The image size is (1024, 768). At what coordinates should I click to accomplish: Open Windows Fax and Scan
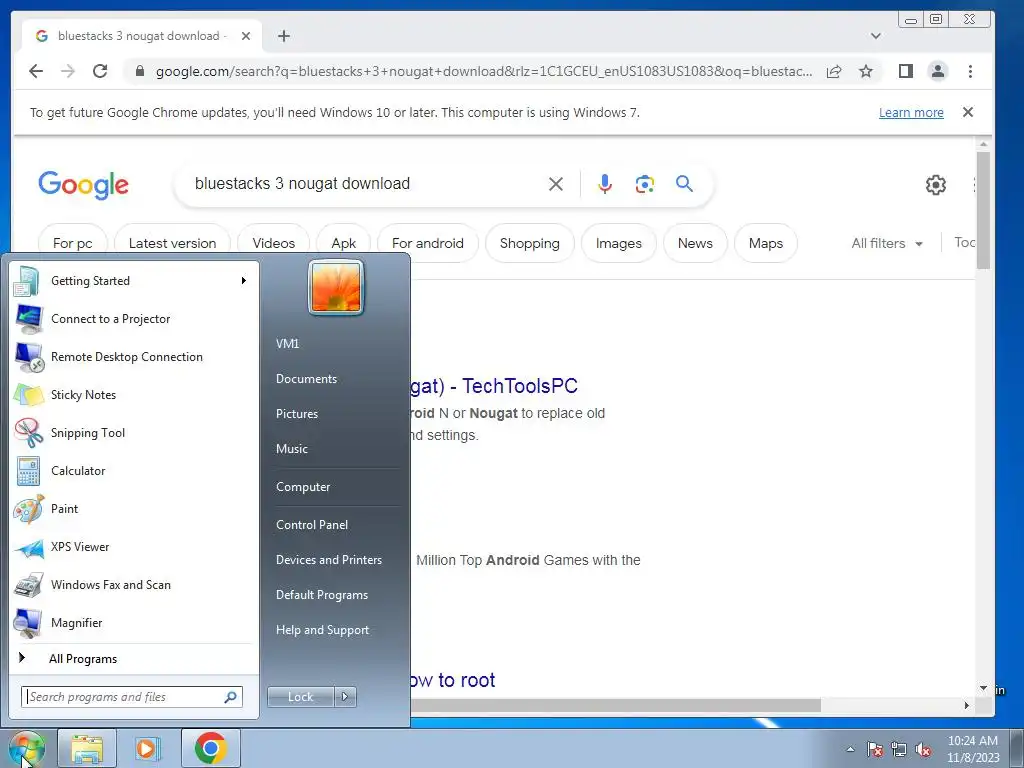[x=133, y=584]
